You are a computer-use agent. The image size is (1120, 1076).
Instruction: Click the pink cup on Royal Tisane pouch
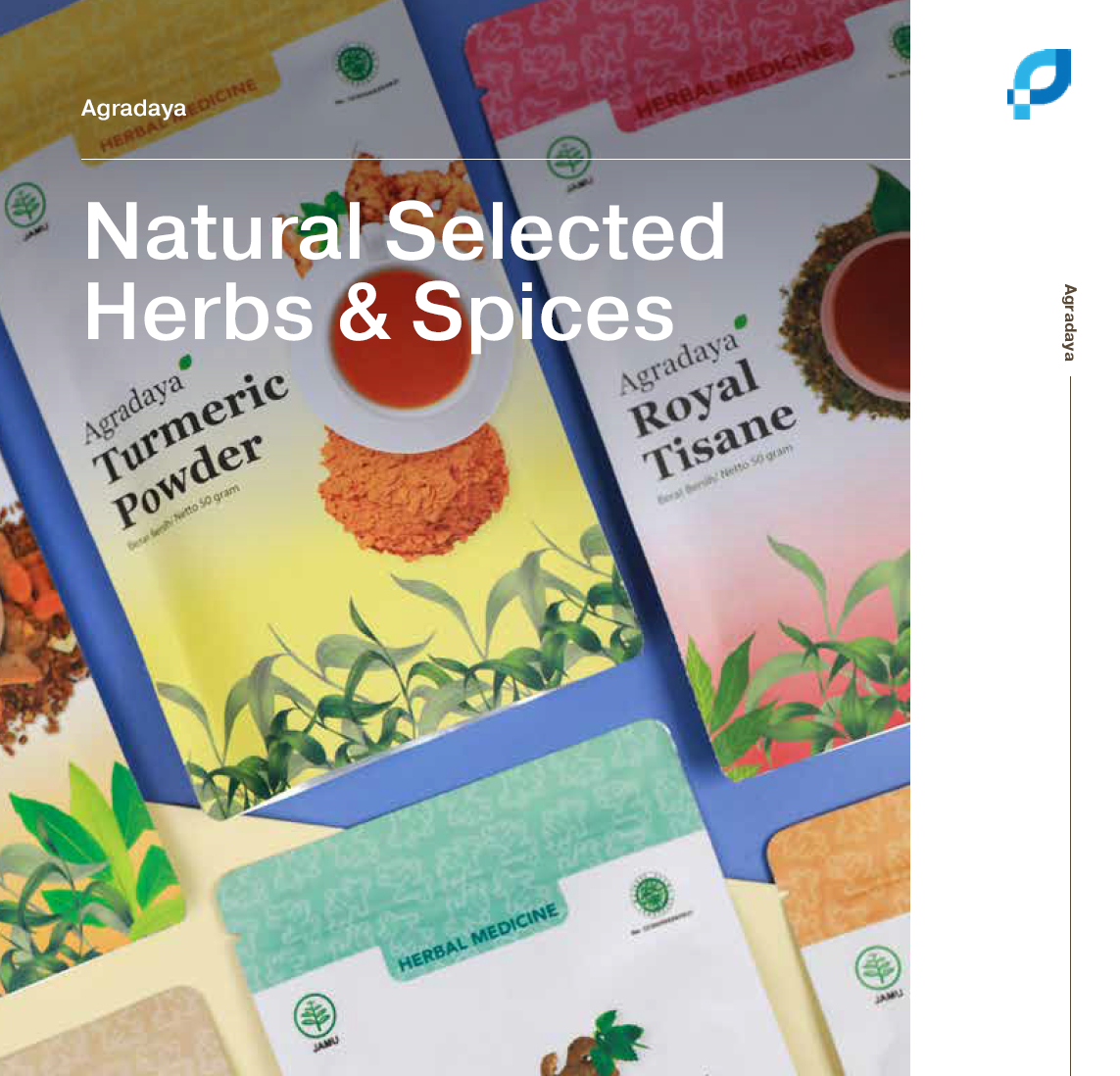tap(865, 308)
